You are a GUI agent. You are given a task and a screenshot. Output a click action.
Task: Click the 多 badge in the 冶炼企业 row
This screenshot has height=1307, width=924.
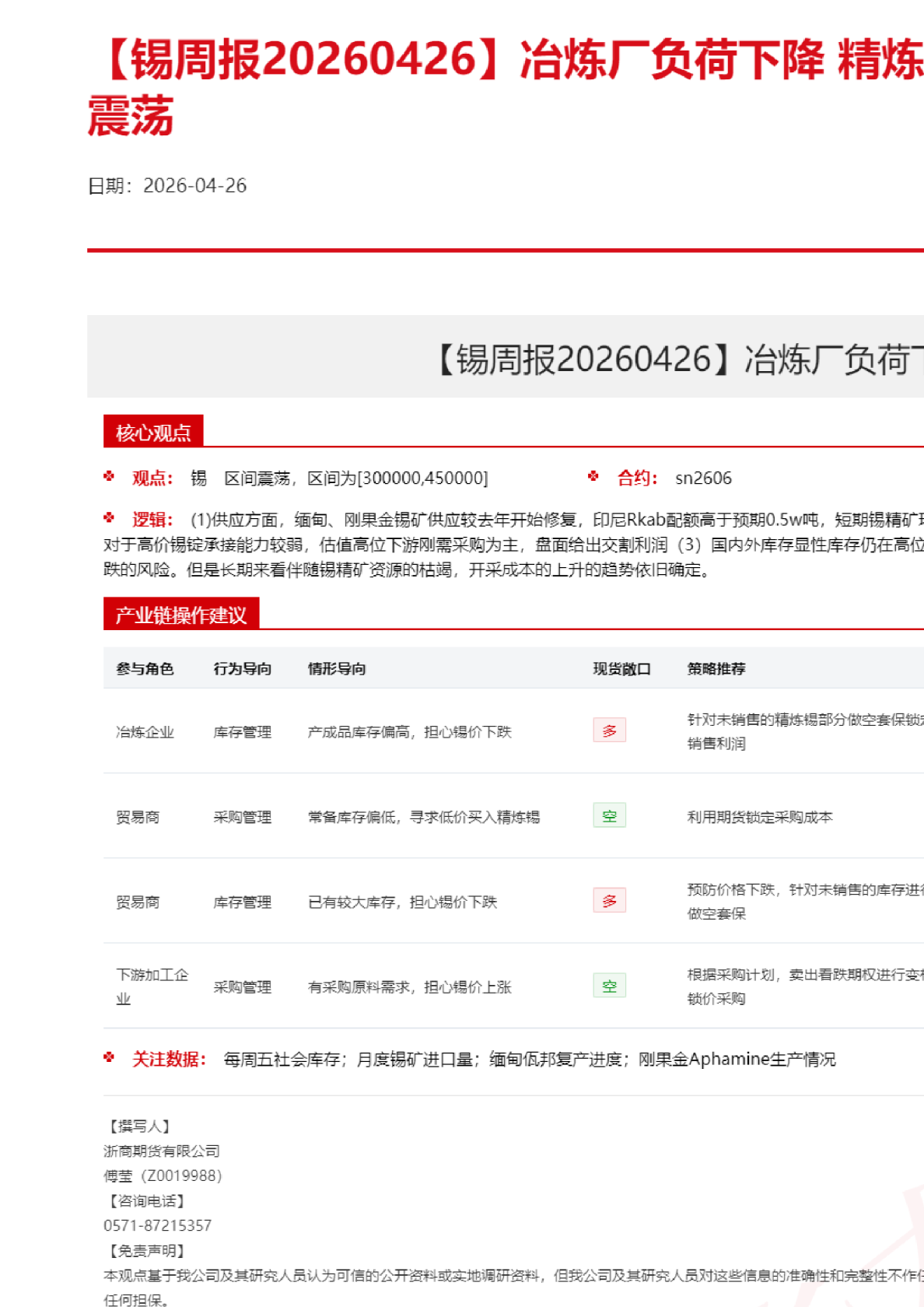coord(609,731)
